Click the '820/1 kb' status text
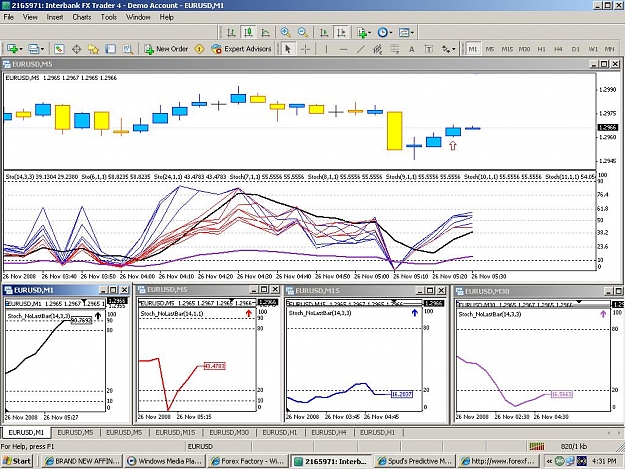This screenshot has width=625, height=469. (574, 446)
